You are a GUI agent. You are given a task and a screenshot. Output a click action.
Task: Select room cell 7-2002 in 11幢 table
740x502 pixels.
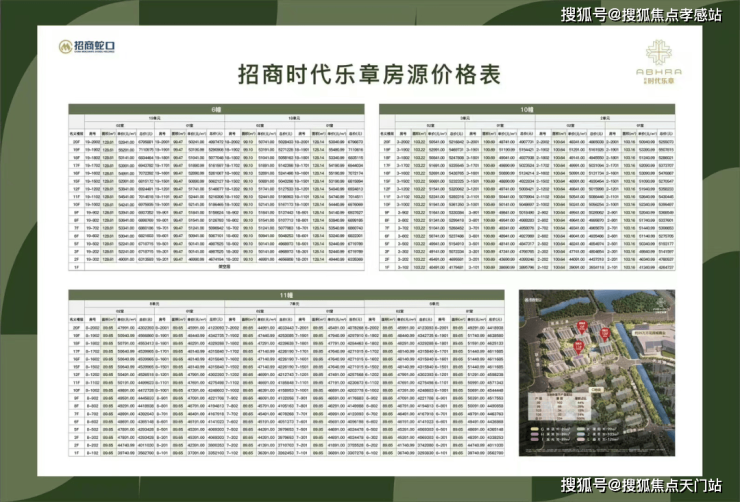click(232, 327)
